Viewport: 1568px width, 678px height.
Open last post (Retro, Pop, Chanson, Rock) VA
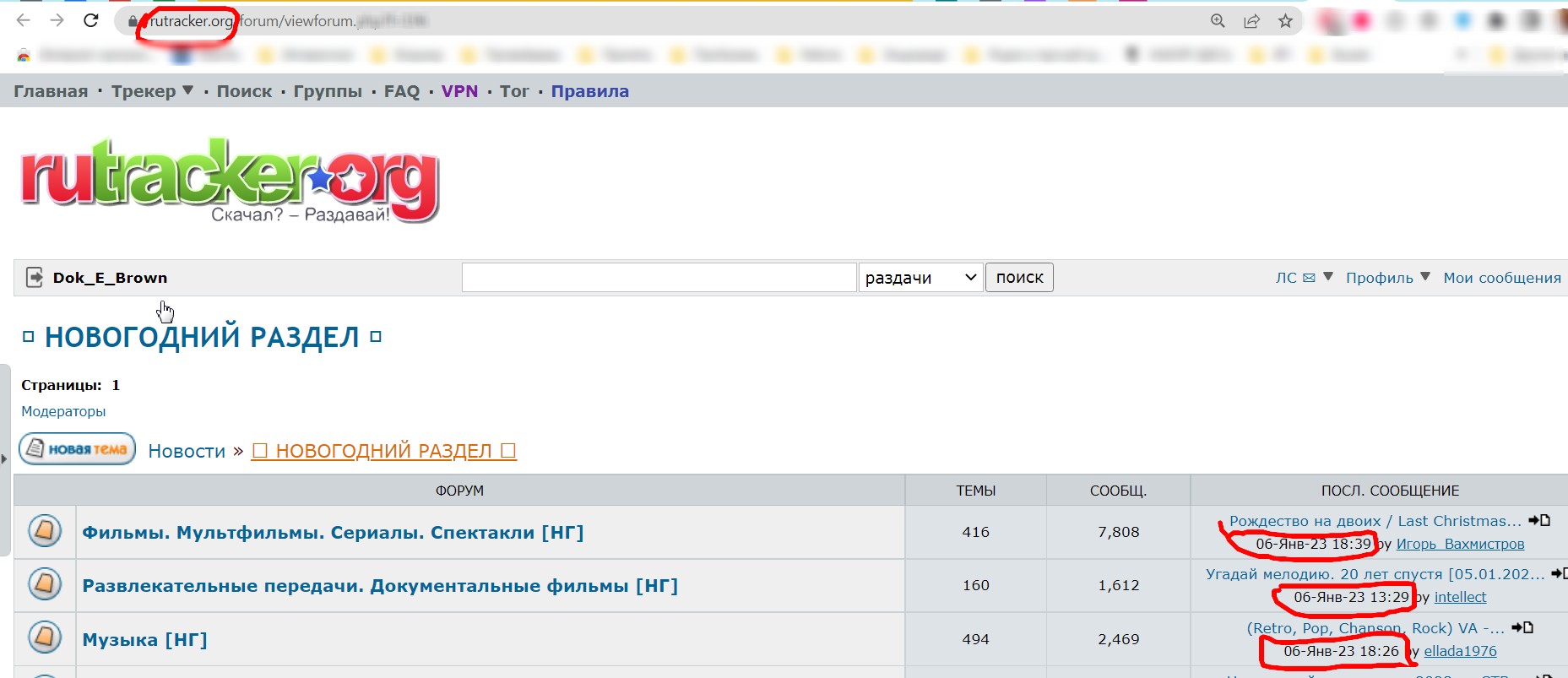point(1375,628)
